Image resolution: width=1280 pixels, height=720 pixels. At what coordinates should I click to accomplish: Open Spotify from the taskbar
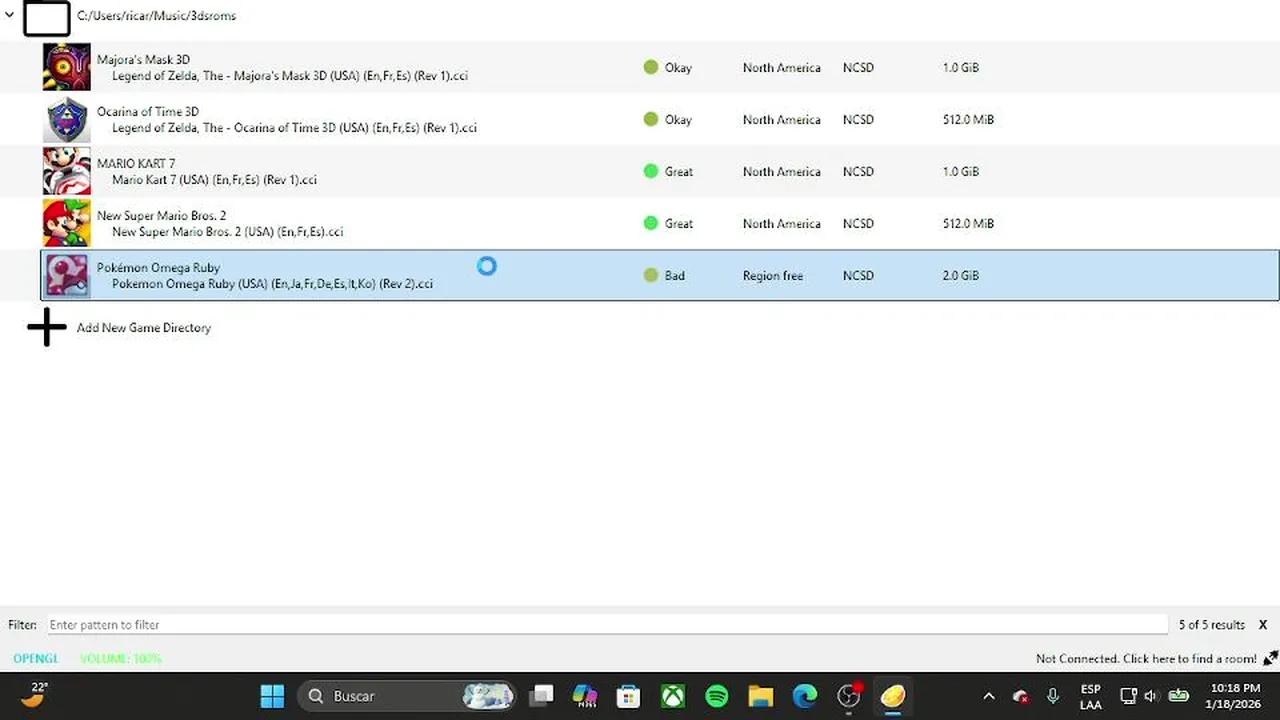coord(717,696)
